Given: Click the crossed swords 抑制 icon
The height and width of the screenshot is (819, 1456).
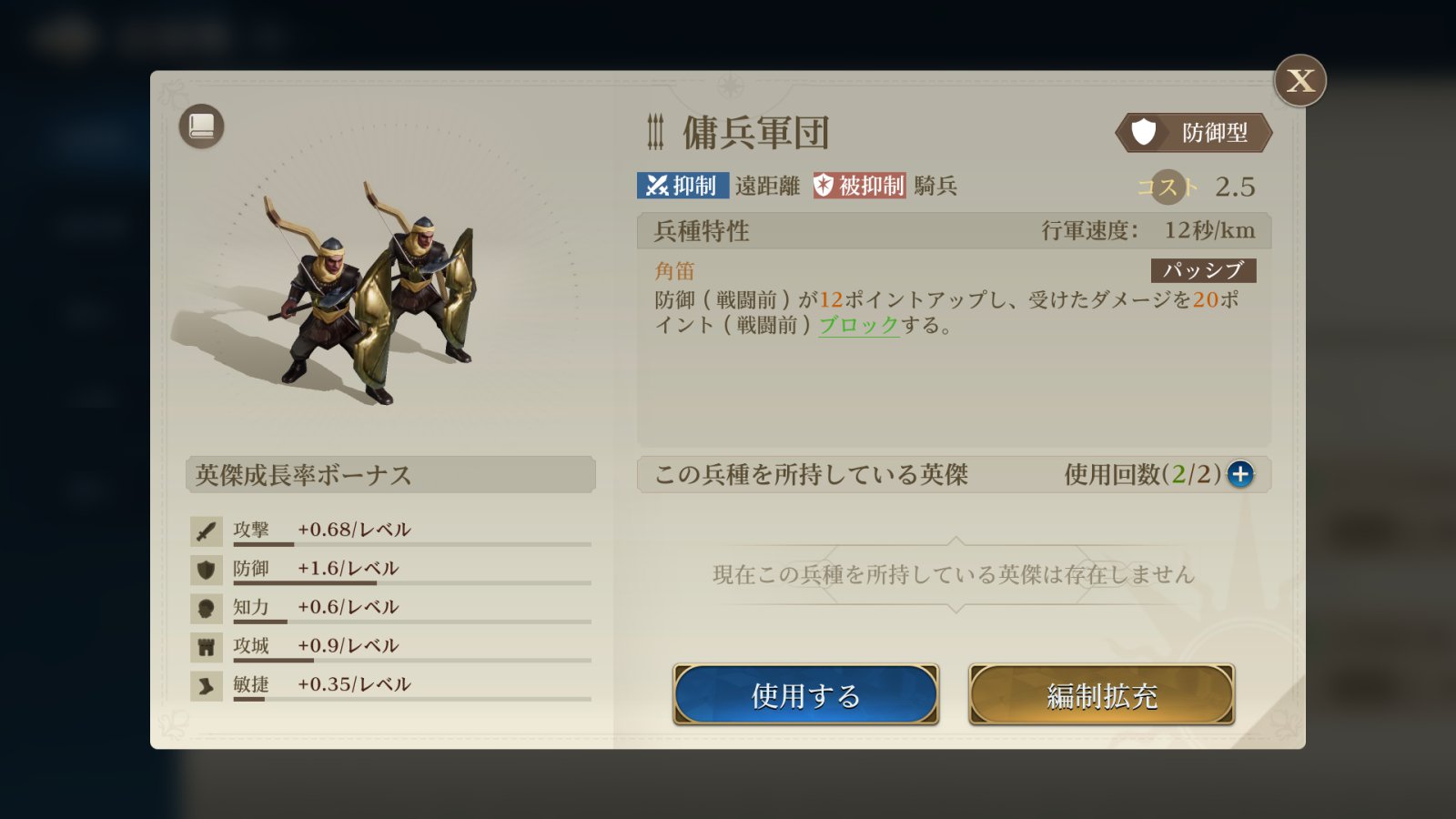Looking at the screenshot, I should tap(657, 186).
